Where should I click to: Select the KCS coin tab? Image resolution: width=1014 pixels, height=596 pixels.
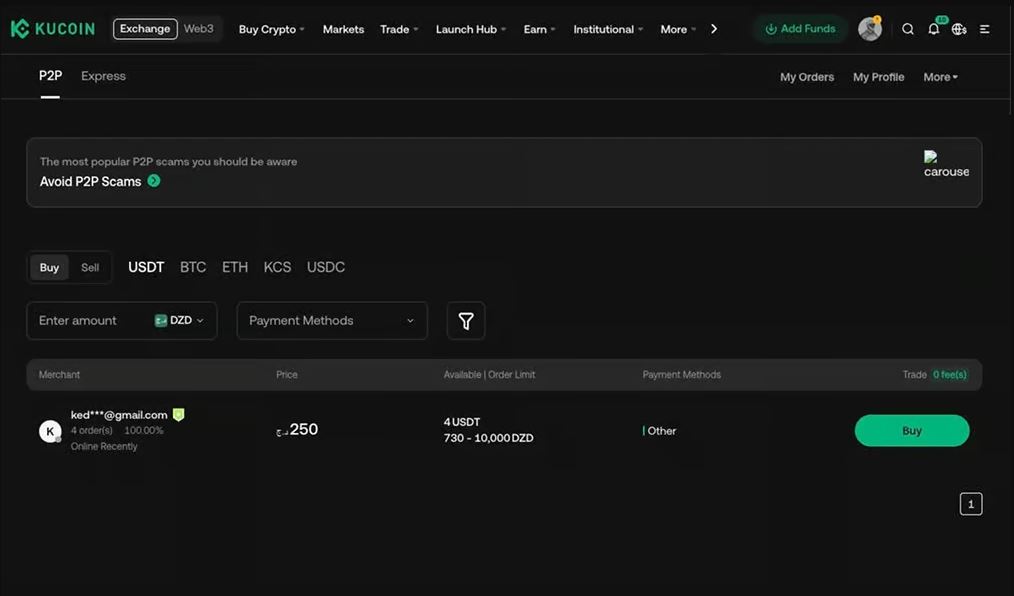[277, 267]
